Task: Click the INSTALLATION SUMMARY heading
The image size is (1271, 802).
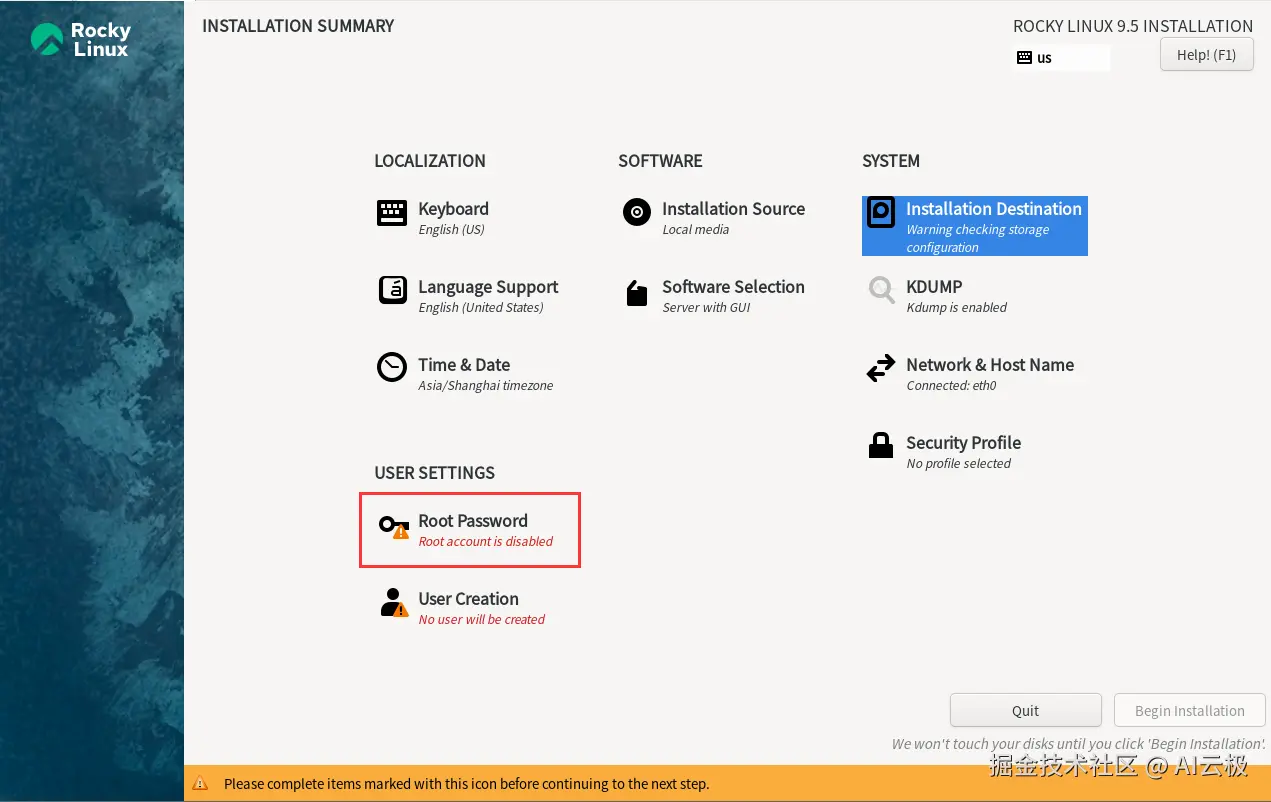Action: 298,26
